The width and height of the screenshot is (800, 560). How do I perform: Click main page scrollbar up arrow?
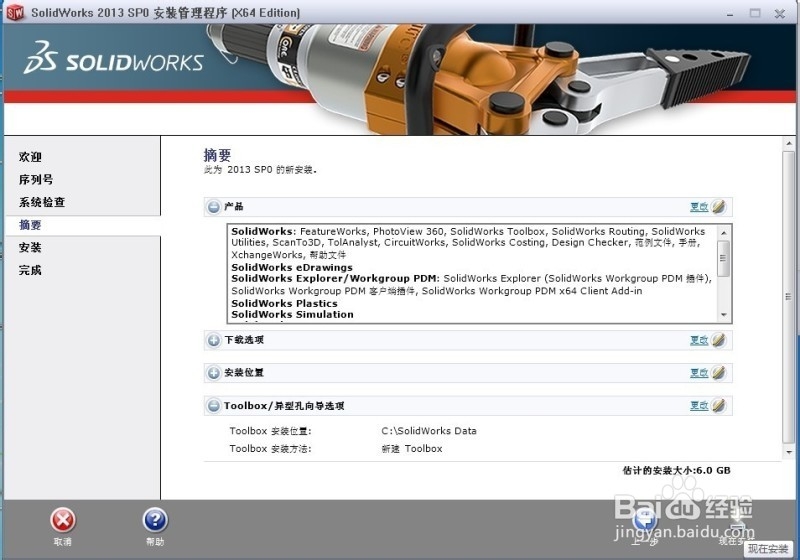click(789, 145)
